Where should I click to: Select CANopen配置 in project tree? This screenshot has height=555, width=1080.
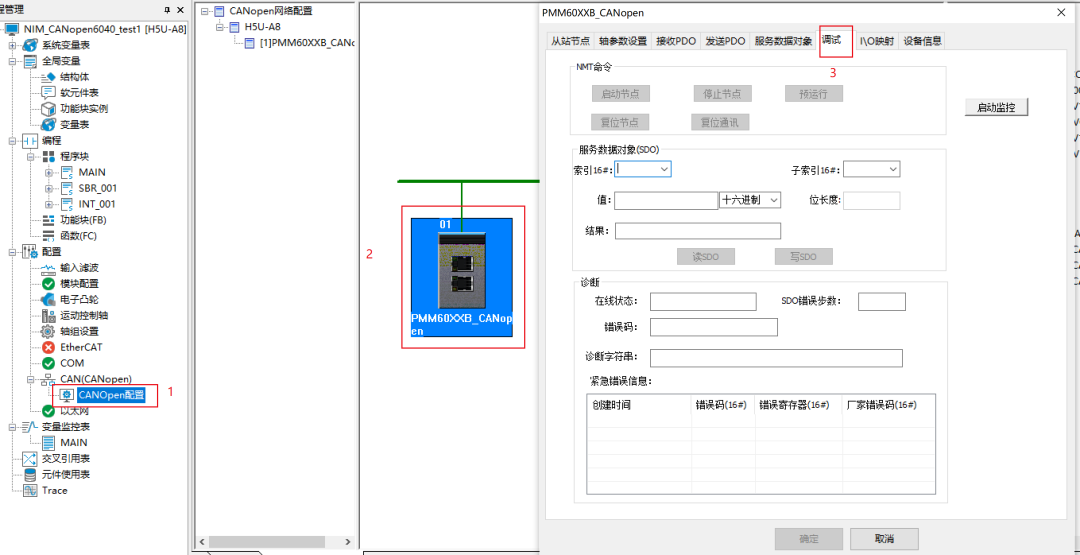pyautogui.click(x=111, y=395)
